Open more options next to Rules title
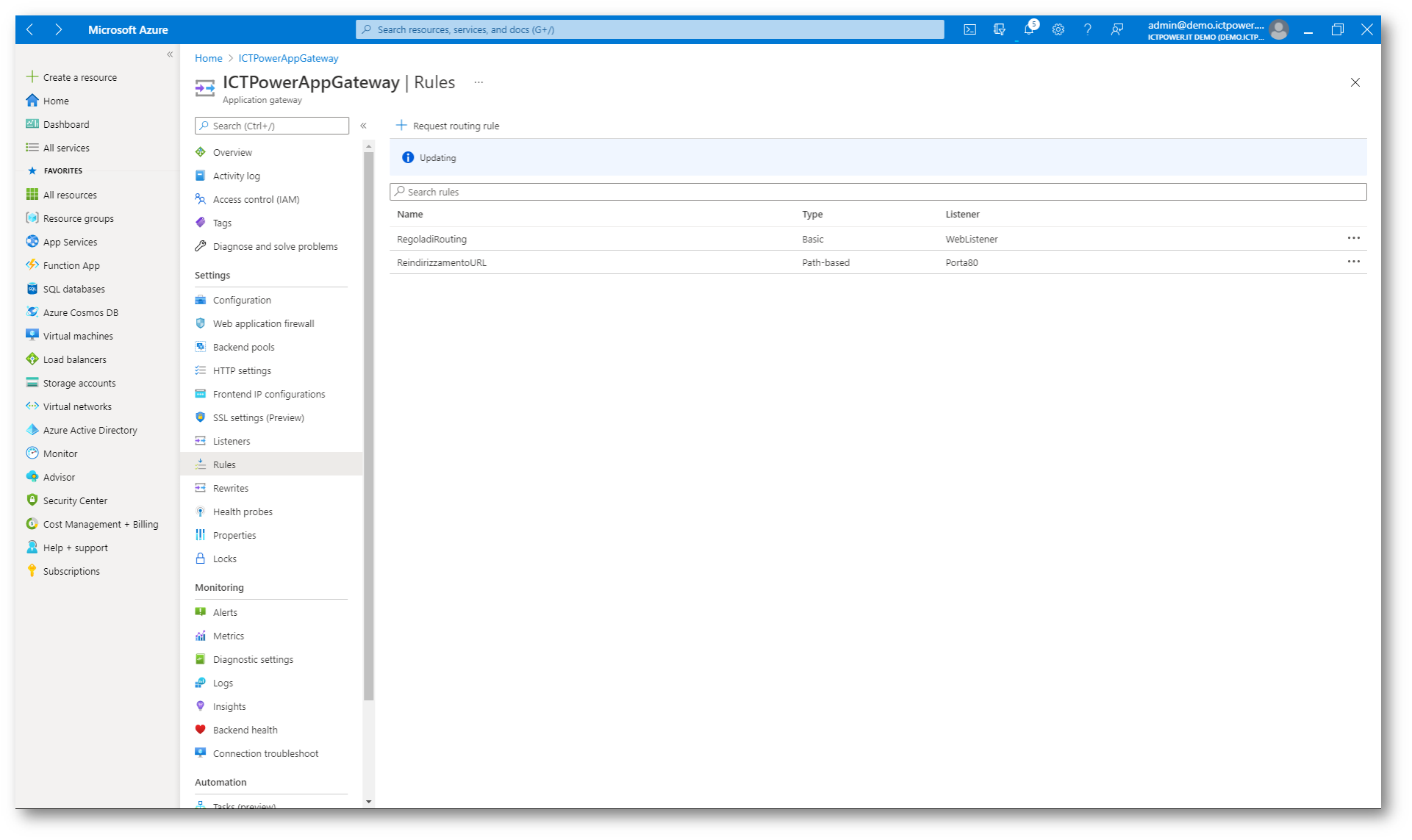Image resolution: width=1412 pixels, height=840 pixels. pyautogui.click(x=479, y=82)
